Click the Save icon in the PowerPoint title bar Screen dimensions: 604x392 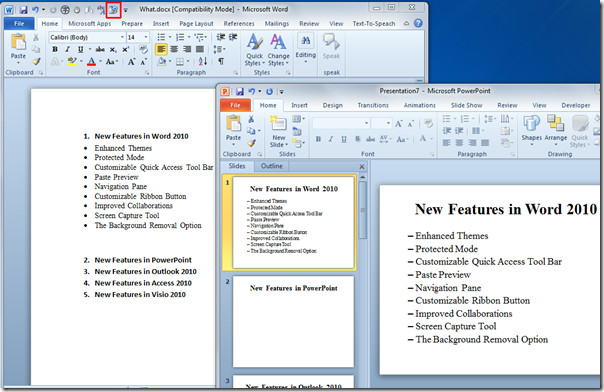[x=240, y=91]
